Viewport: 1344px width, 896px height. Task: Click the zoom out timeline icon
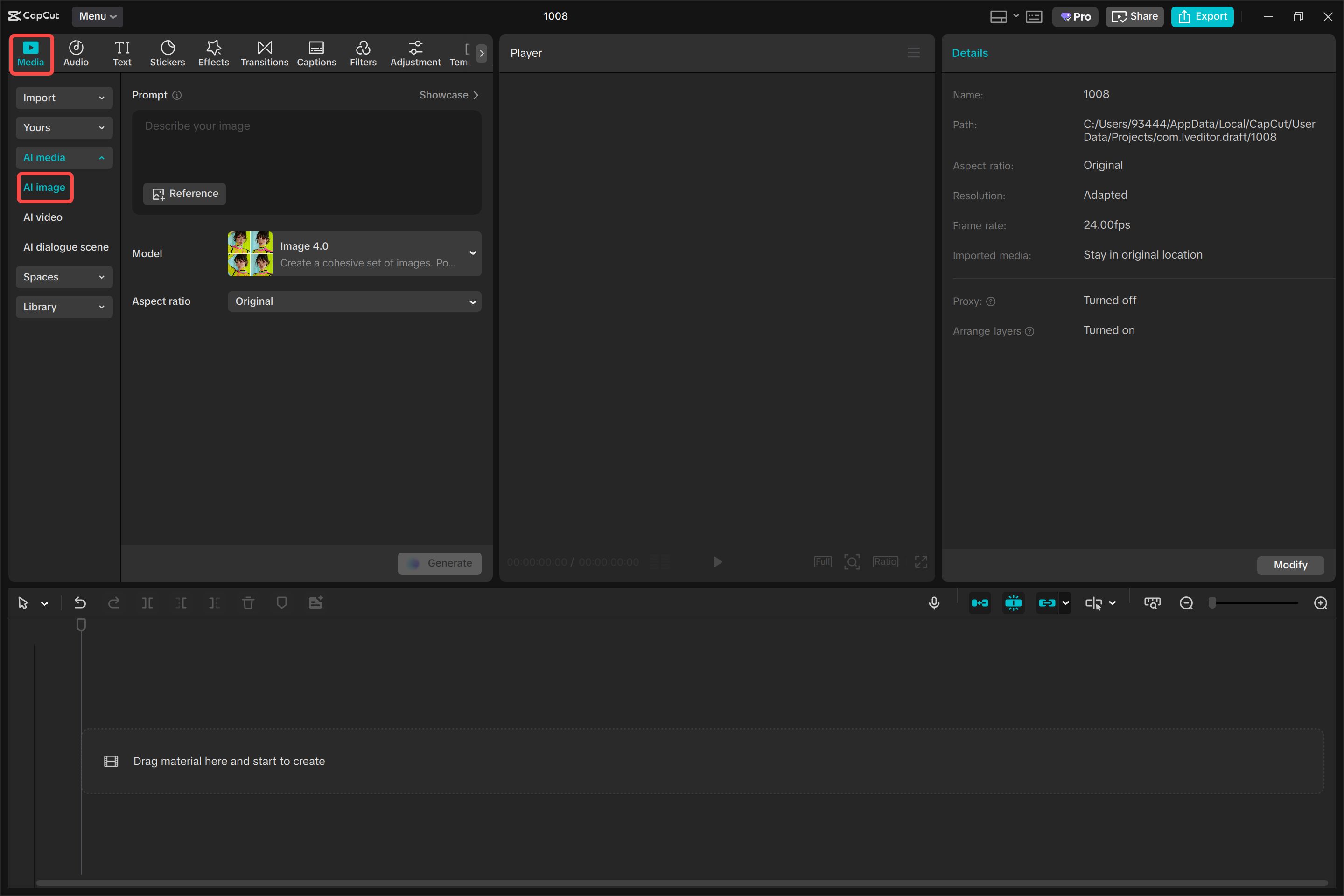[x=1186, y=603]
